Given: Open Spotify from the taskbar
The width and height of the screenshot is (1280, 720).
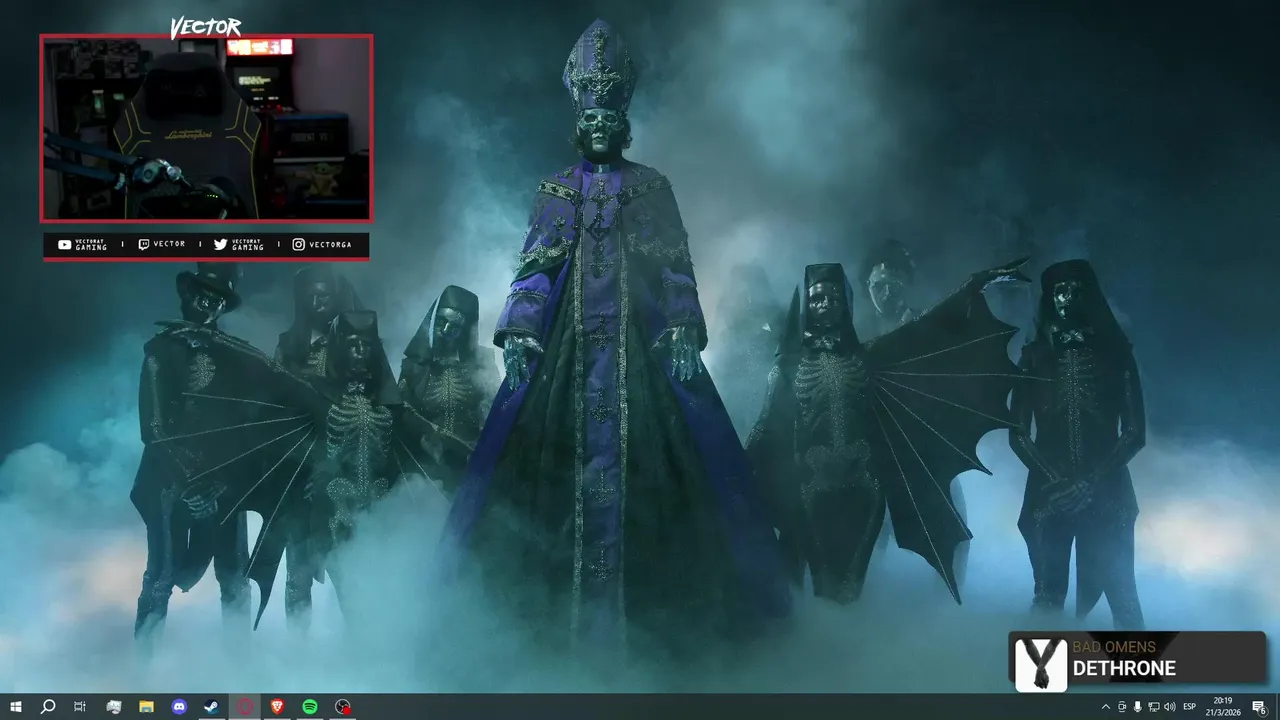Looking at the screenshot, I should click(310, 707).
